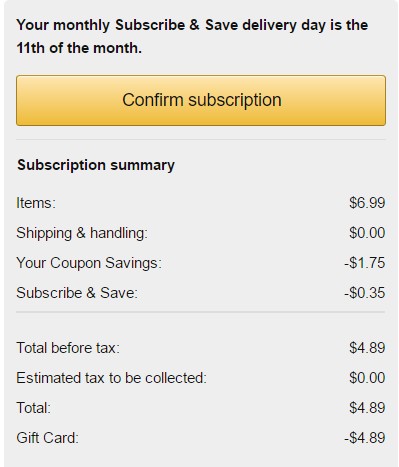Click the Total label
Image resolution: width=399 pixels, height=467 pixels.
pyautogui.click(x=34, y=408)
